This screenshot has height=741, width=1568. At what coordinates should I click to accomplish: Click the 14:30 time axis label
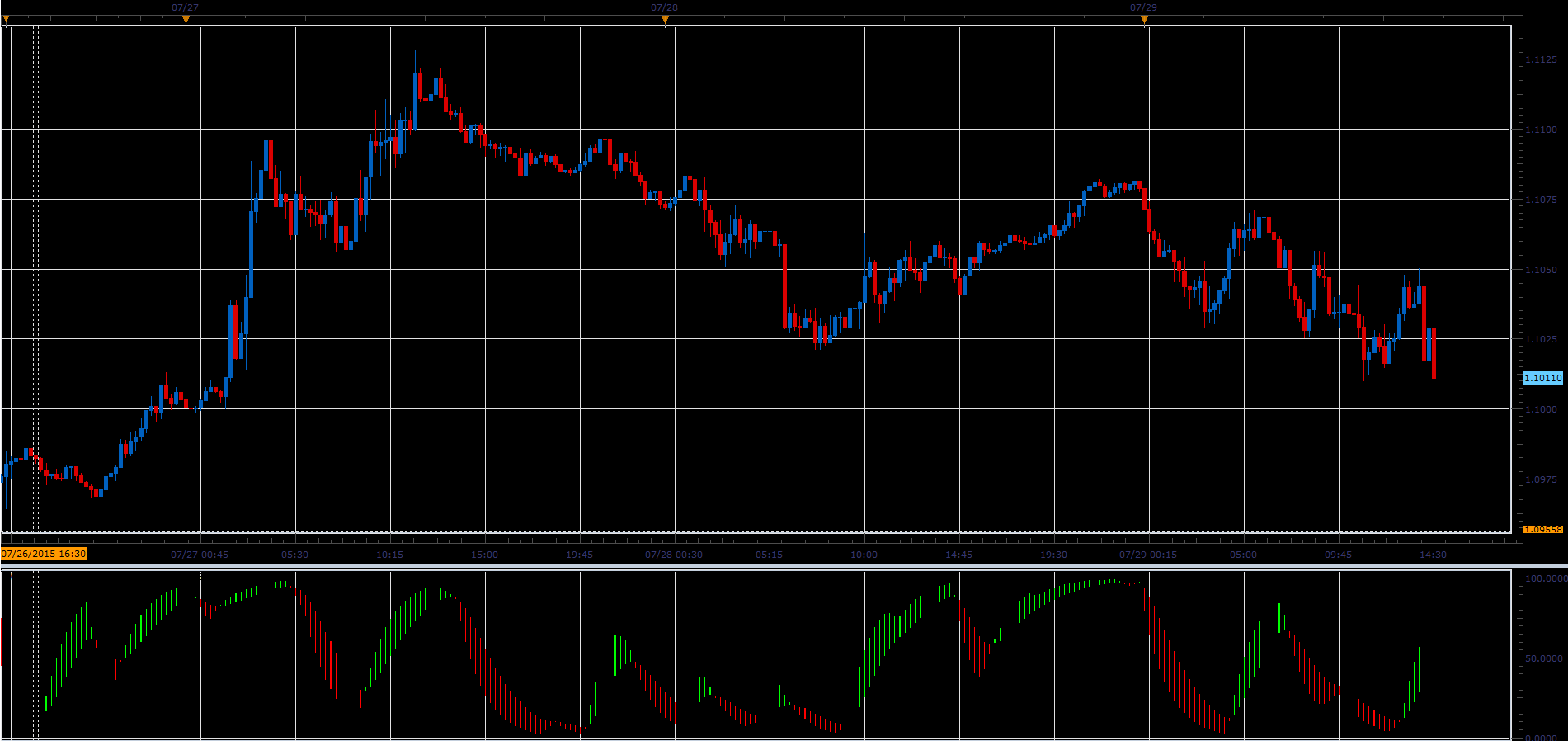1433,555
